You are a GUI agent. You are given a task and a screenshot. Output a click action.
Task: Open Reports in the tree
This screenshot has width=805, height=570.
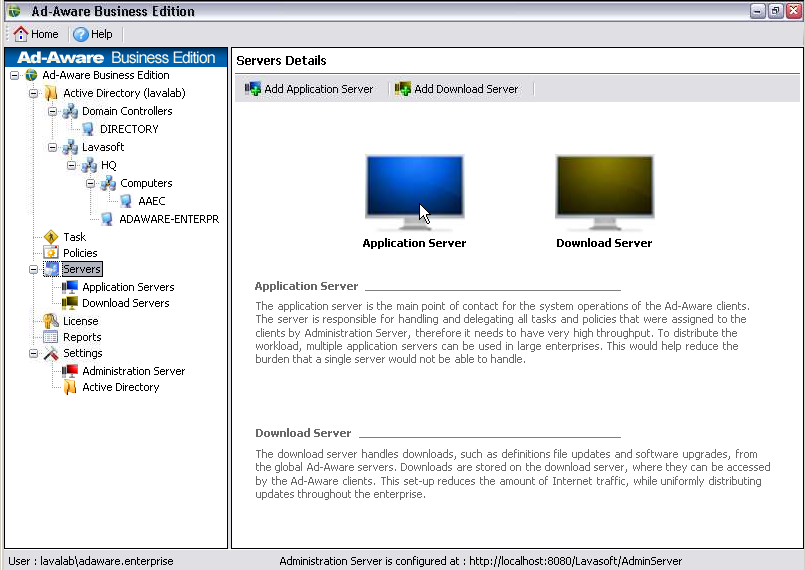(x=82, y=337)
